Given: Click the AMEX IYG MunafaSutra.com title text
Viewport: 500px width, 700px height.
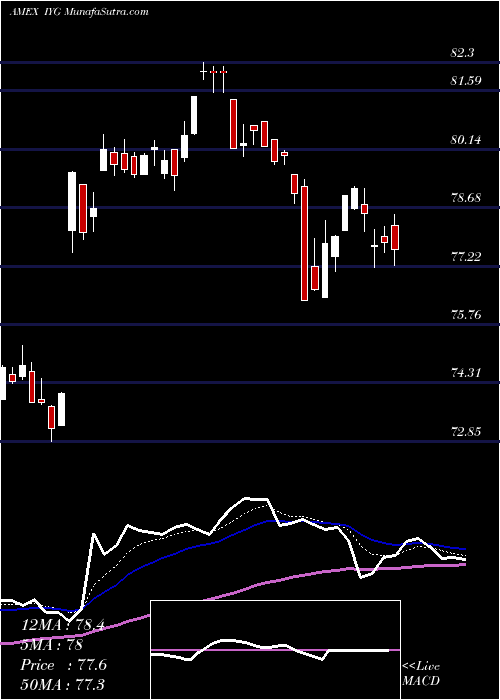Looking at the screenshot, I should 79,12.
